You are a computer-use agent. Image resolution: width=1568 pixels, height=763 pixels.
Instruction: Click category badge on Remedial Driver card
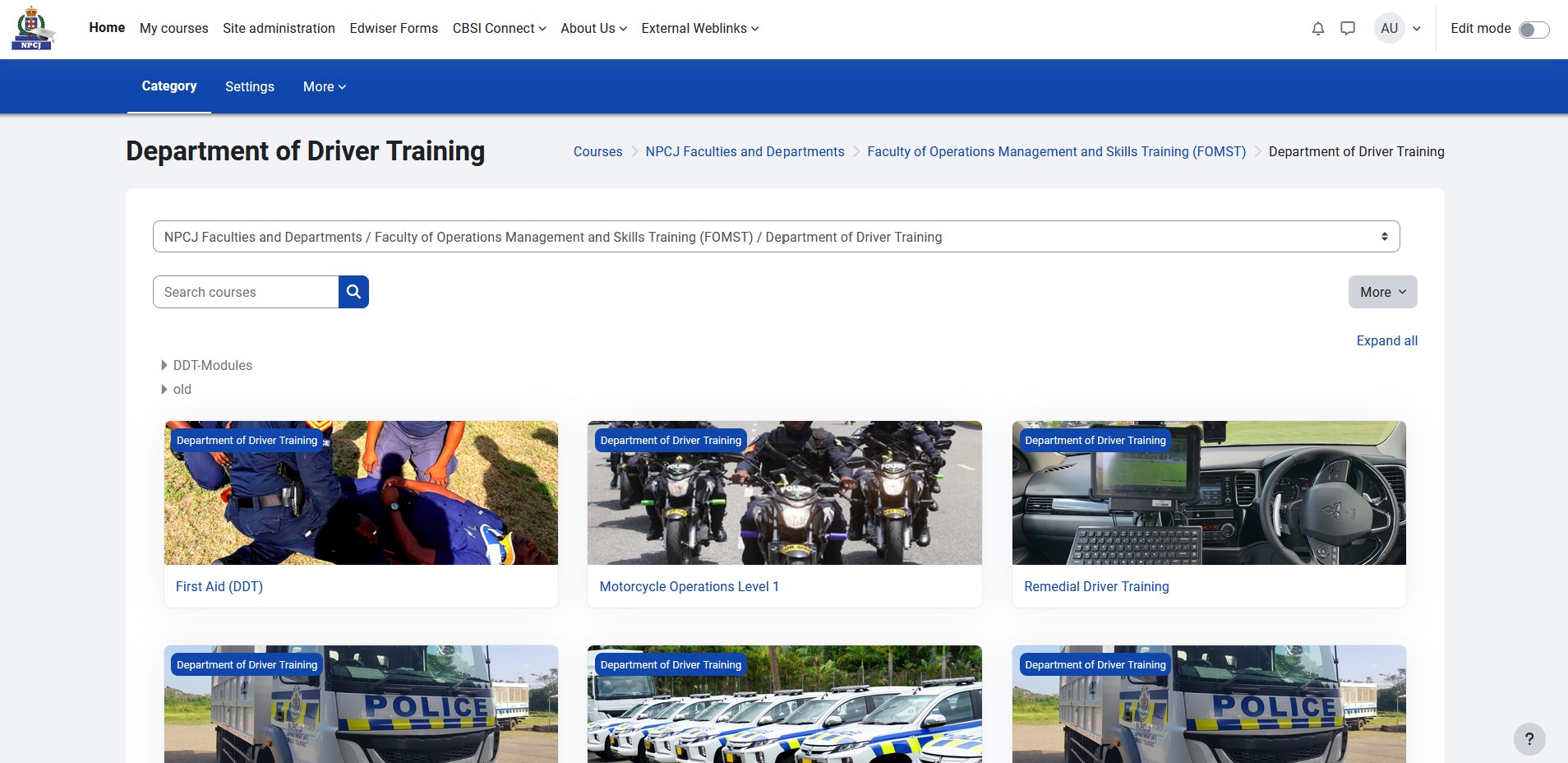(x=1095, y=441)
